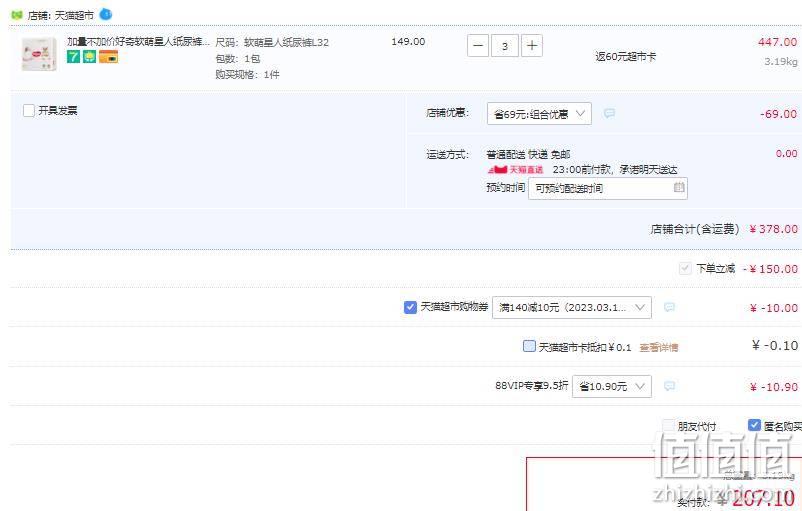Click the 返60元超市卡 promotion text

pos(625,56)
